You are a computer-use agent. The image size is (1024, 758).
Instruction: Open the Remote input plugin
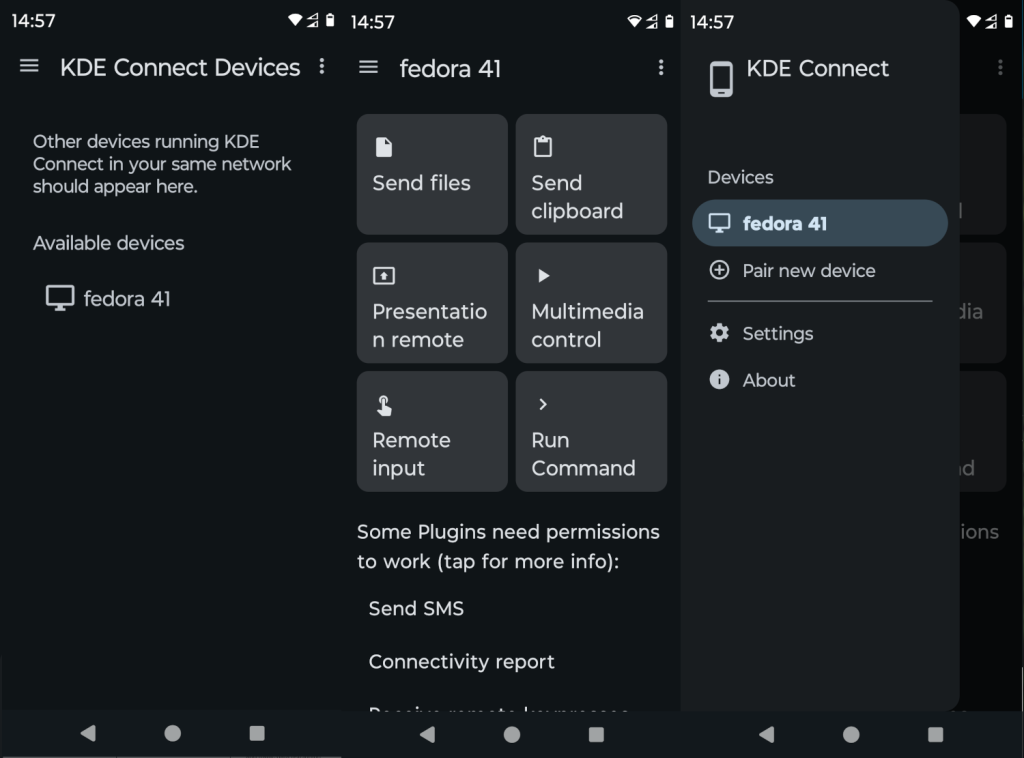pos(432,431)
